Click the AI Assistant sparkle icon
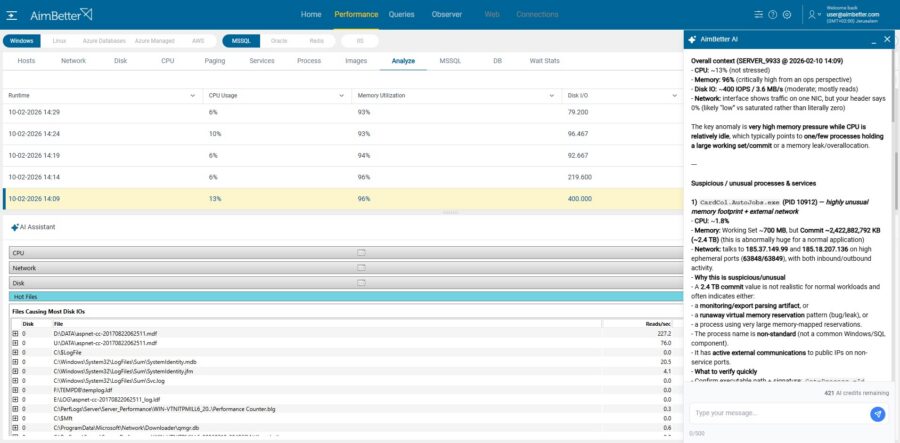The image size is (900, 443). coord(15,227)
